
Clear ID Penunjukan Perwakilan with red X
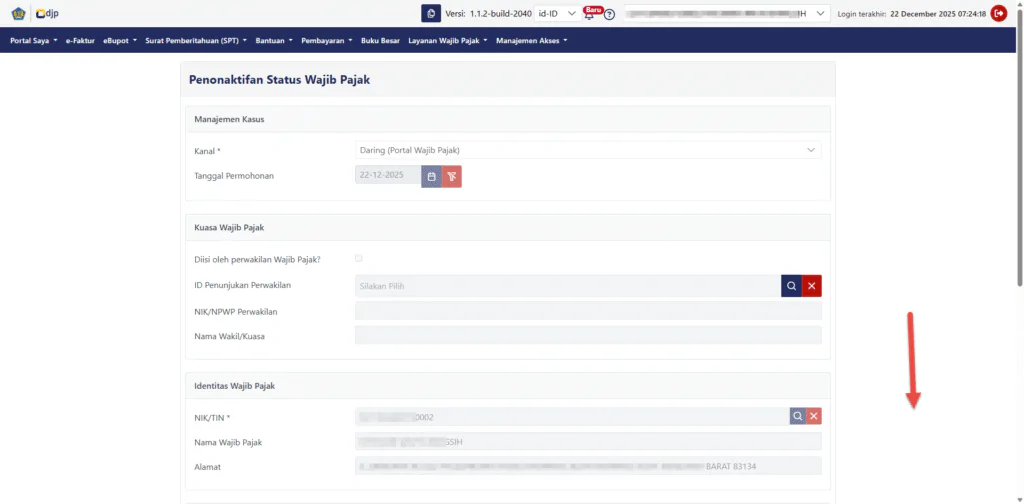(x=812, y=286)
